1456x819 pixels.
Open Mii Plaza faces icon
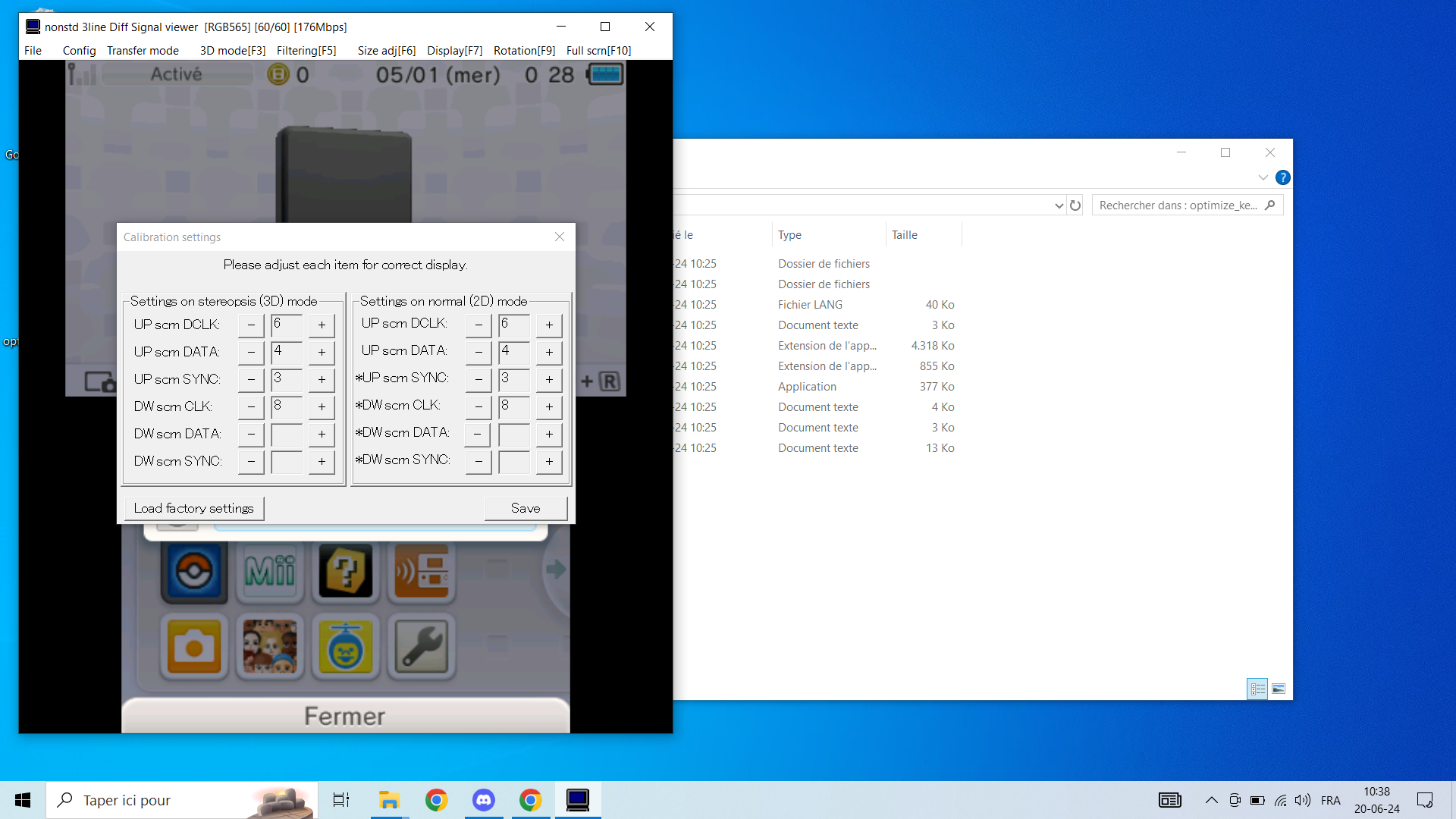click(x=270, y=647)
